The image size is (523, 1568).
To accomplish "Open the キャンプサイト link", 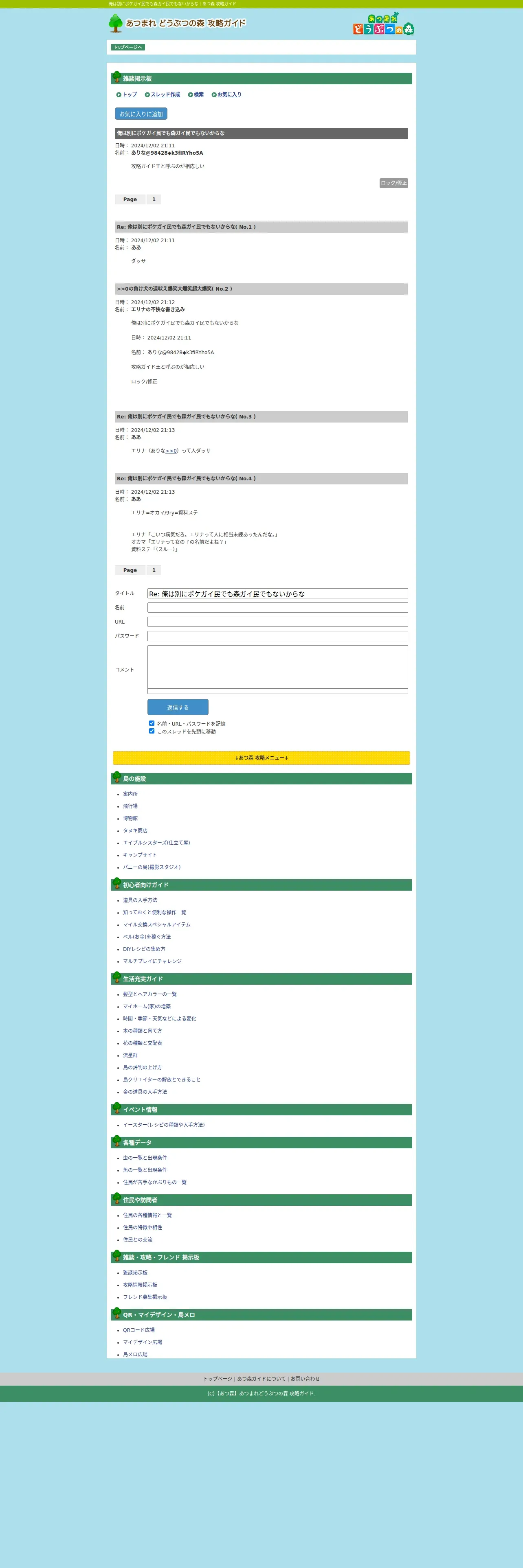I will point(140,854).
